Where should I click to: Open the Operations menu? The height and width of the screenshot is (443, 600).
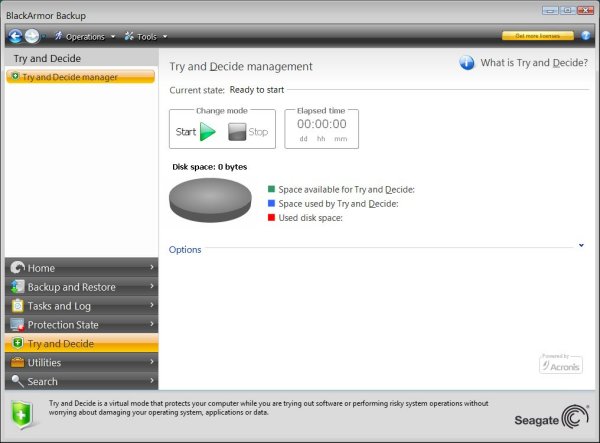click(85, 37)
